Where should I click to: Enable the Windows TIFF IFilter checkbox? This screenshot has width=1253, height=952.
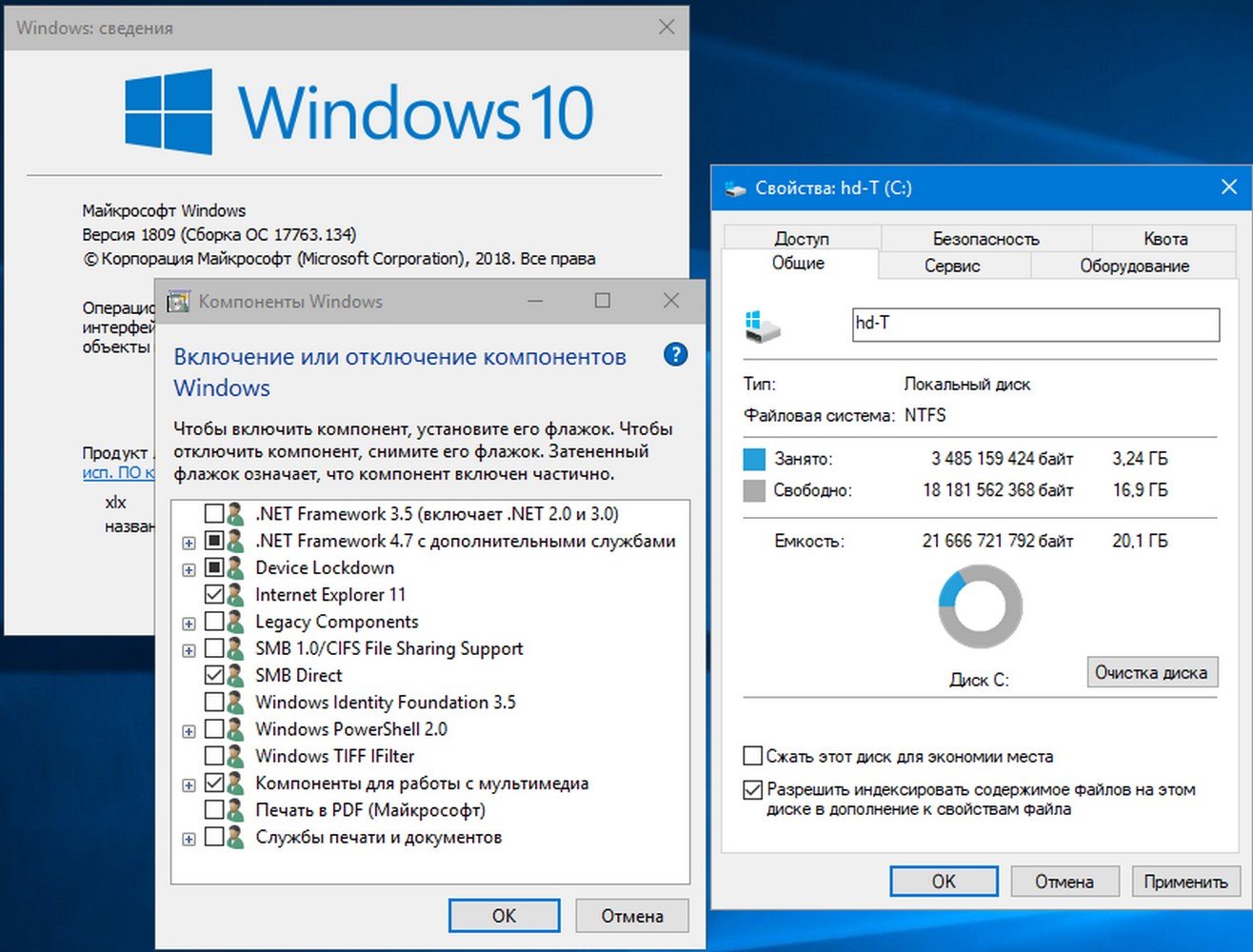pos(214,756)
